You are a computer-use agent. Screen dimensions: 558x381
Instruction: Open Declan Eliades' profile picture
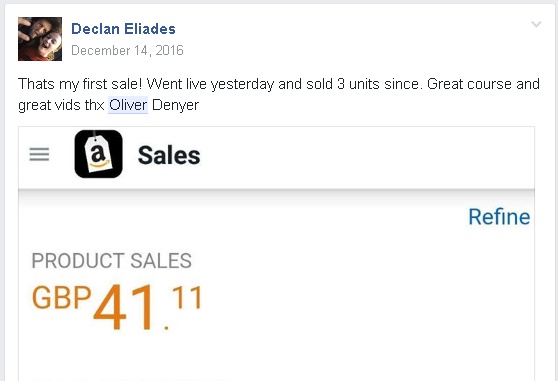point(40,39)
